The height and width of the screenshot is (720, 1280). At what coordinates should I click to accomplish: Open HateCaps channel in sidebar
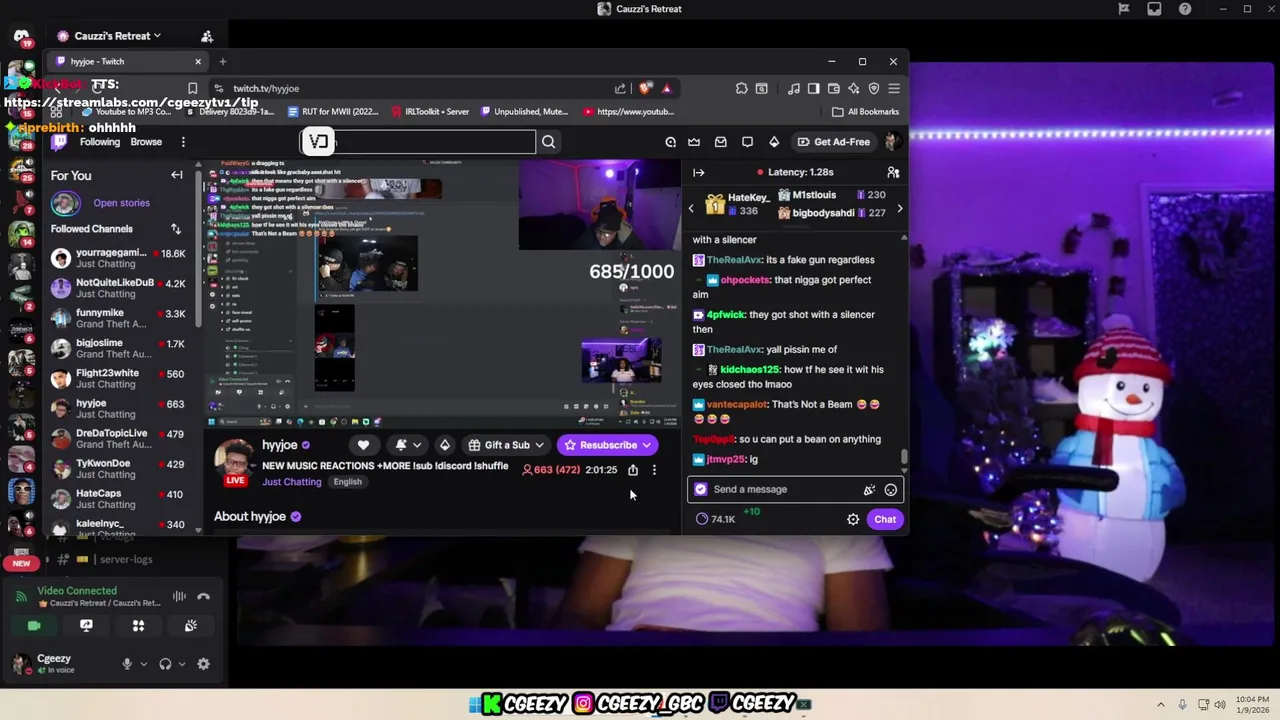point(119,499)
